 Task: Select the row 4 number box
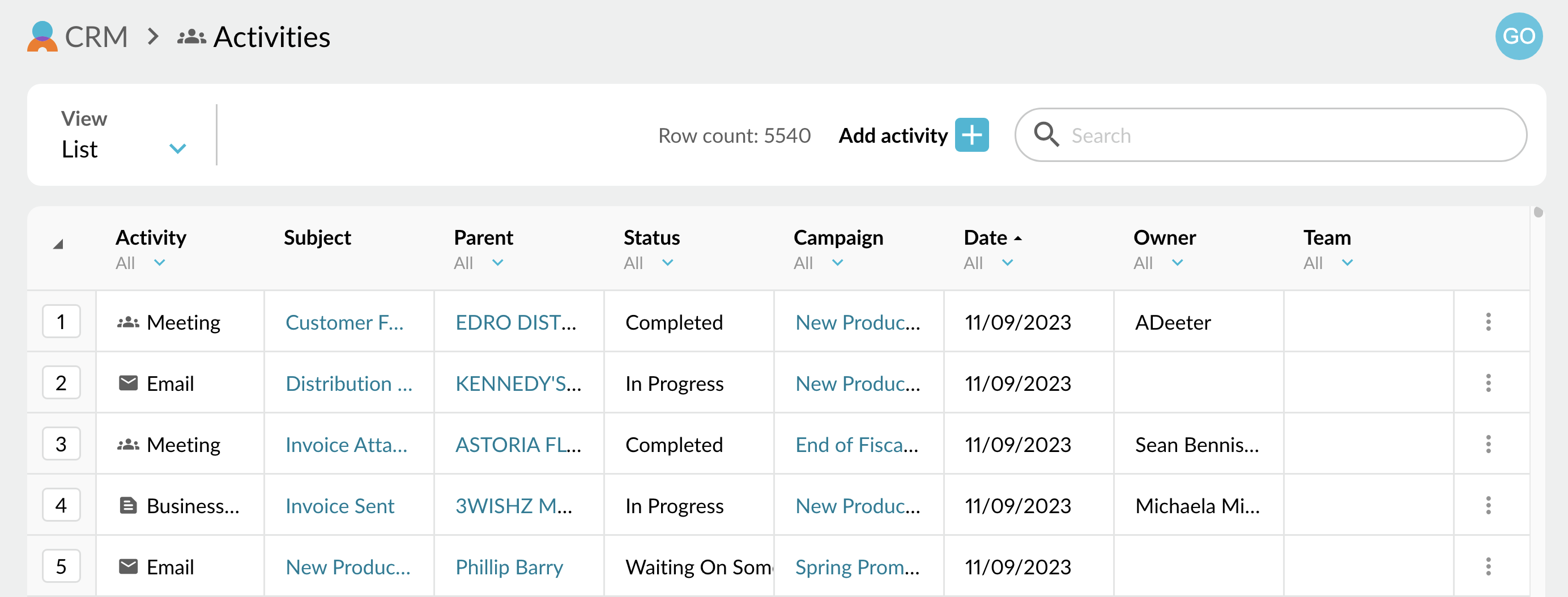click(x=62, y=505)
